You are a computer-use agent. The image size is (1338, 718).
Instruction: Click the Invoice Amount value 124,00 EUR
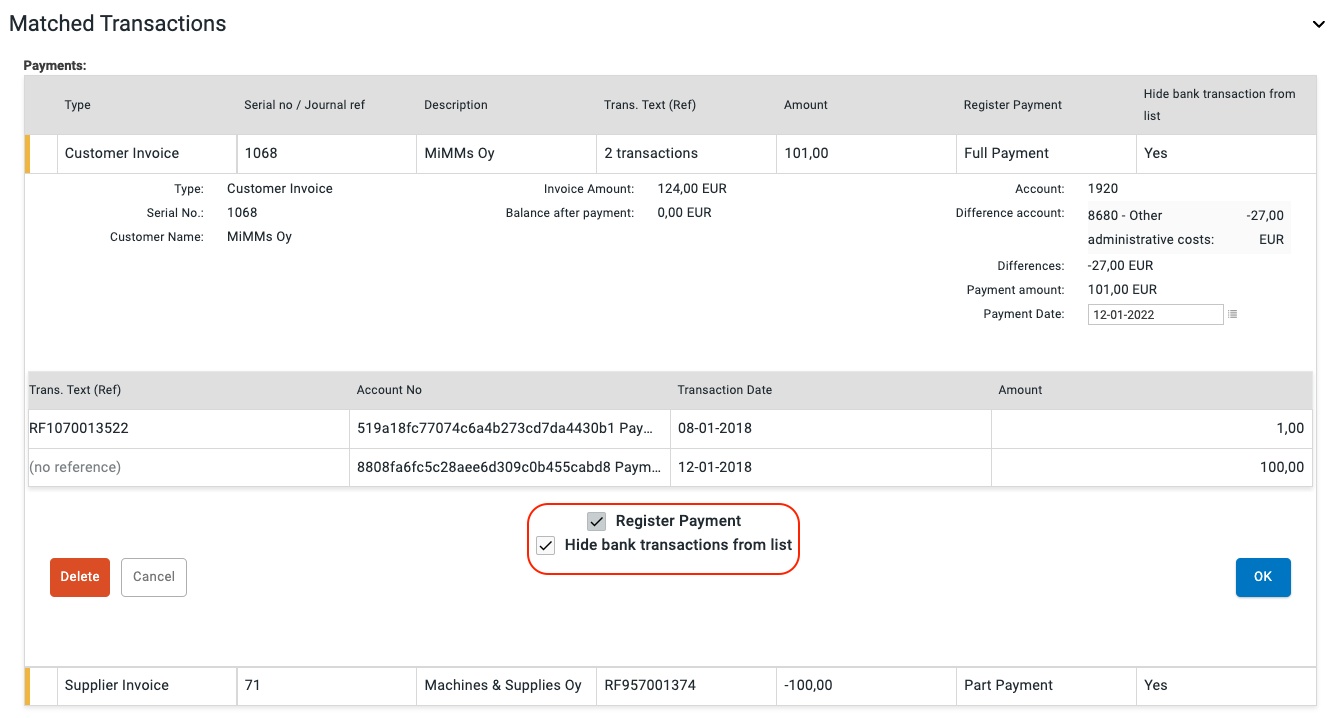click(x=692, y=189)
